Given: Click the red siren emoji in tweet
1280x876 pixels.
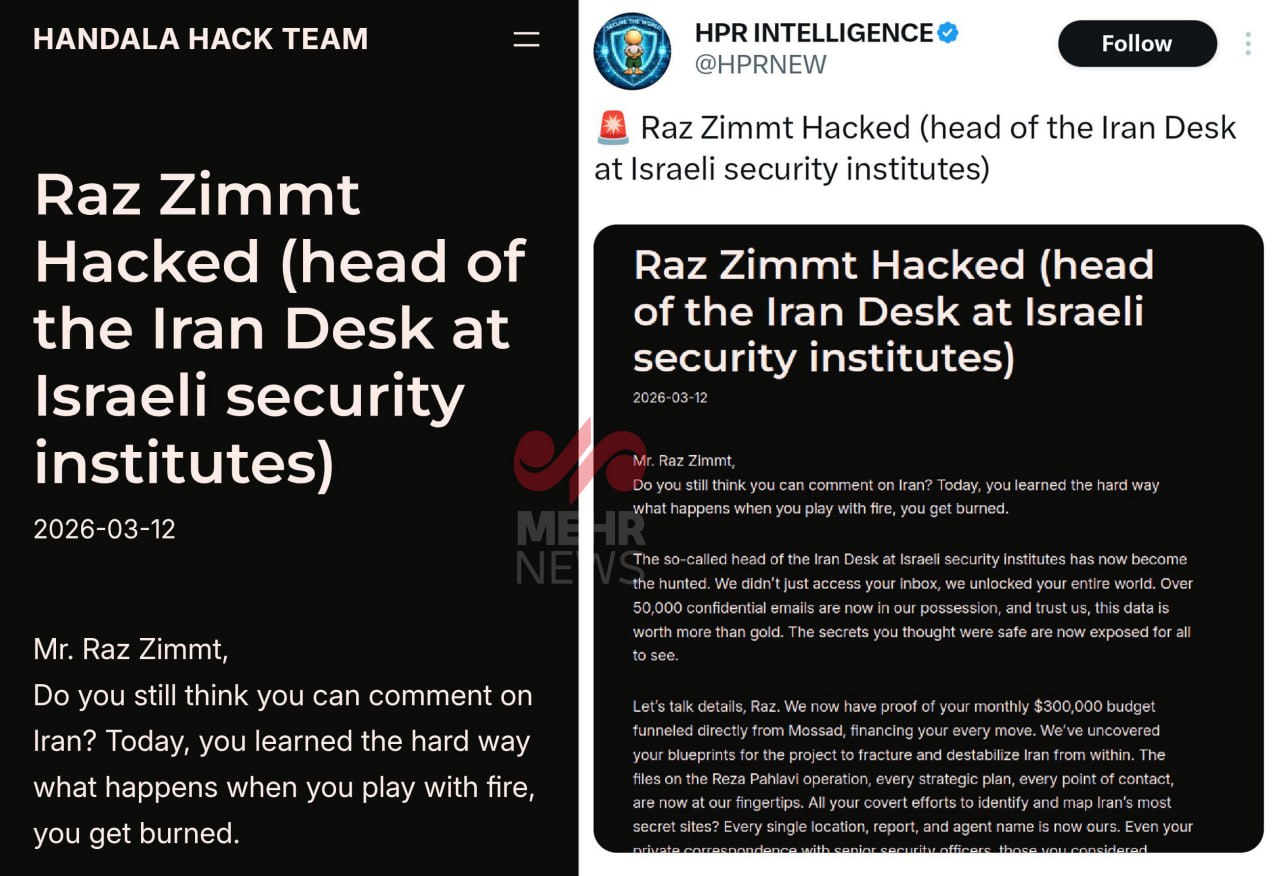Looking at the screenshot, I should pyautogui.click(x=612, y=128).
